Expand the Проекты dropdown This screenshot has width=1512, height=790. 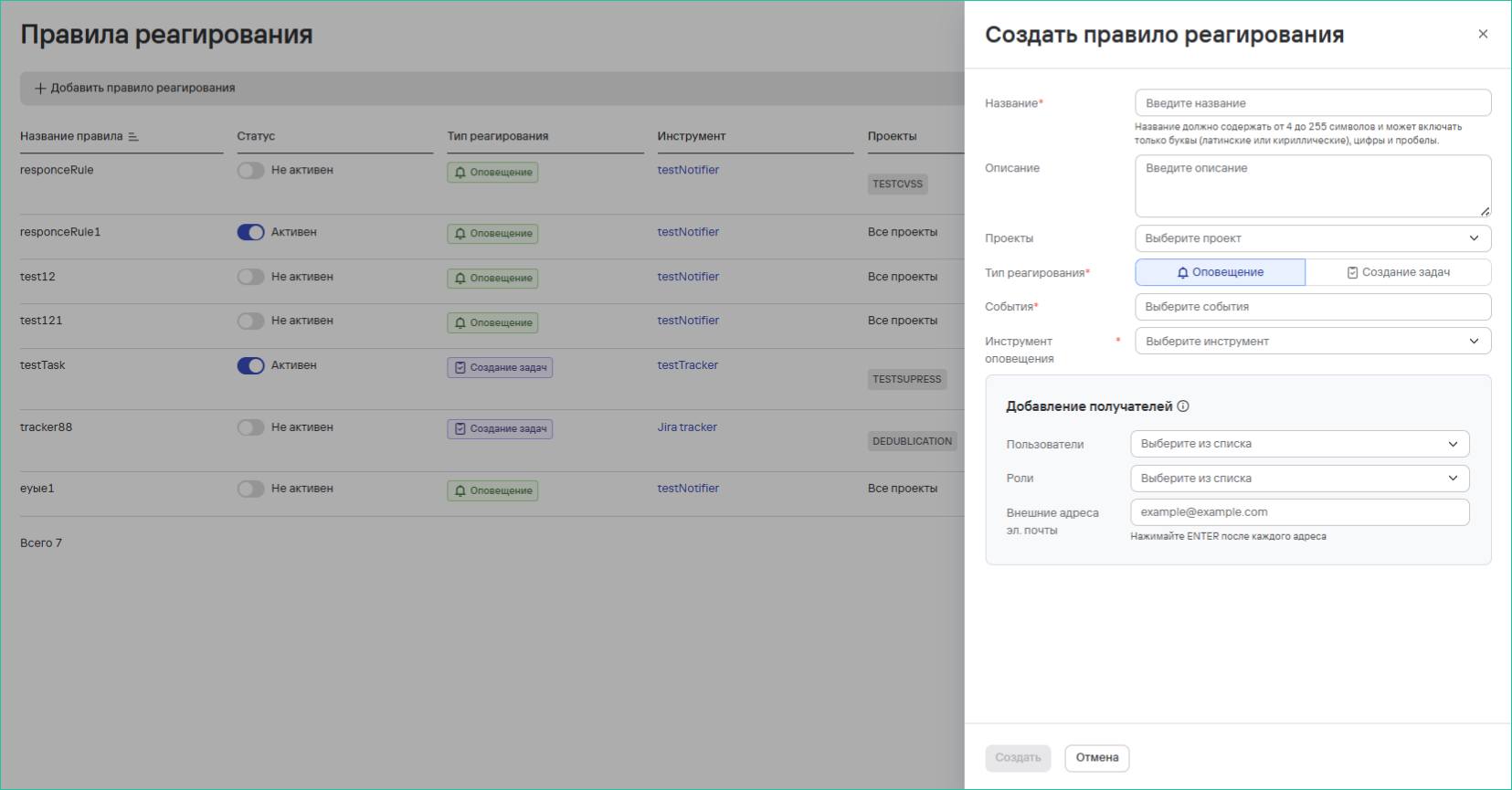click(1312, 238)
